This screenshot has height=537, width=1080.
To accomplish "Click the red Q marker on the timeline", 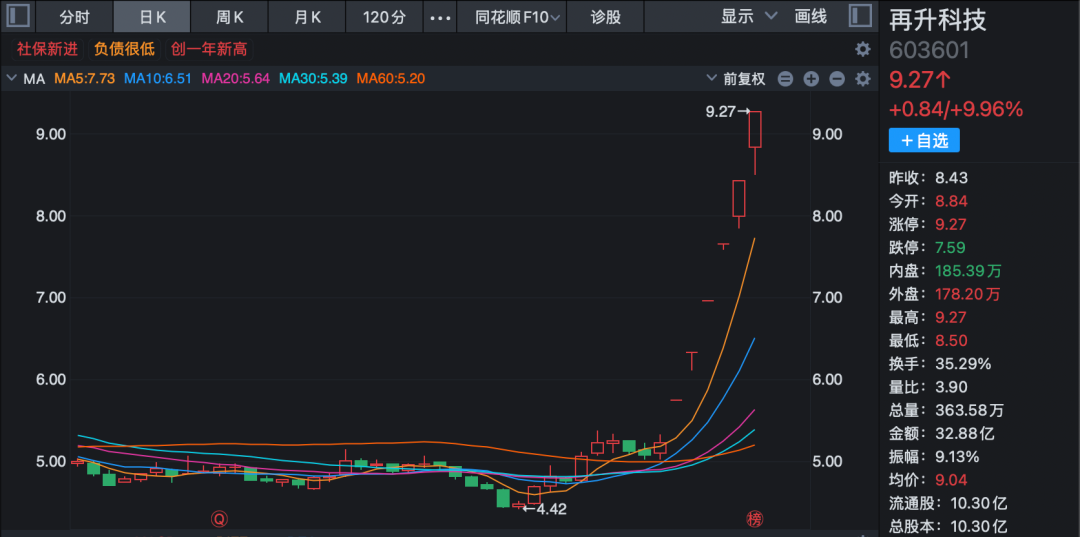I will point(217,519).
